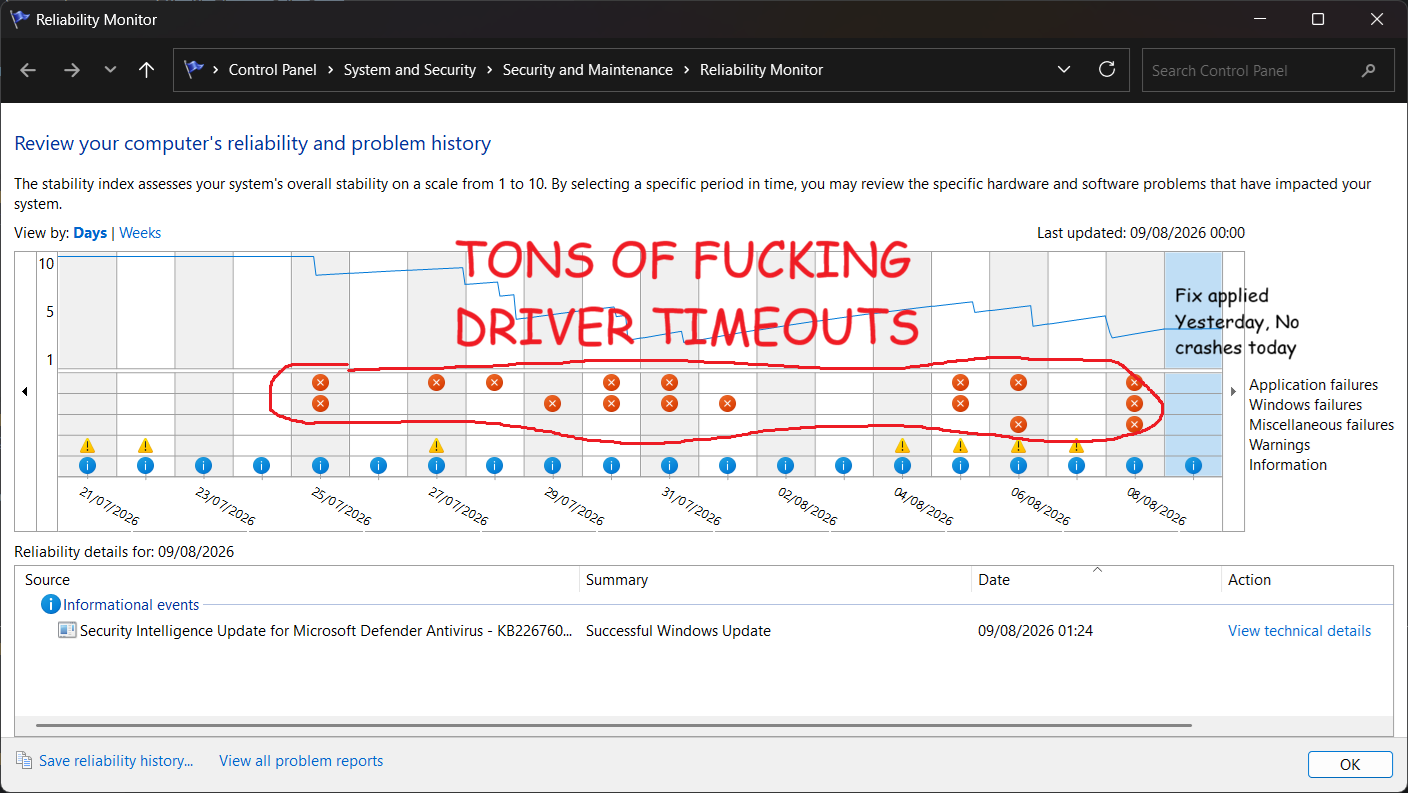The height and width of the screenshot is (793, 1408).
Task: Expand the chevron after System and Security
Action: pyautogui.click(x=489, y=70)
